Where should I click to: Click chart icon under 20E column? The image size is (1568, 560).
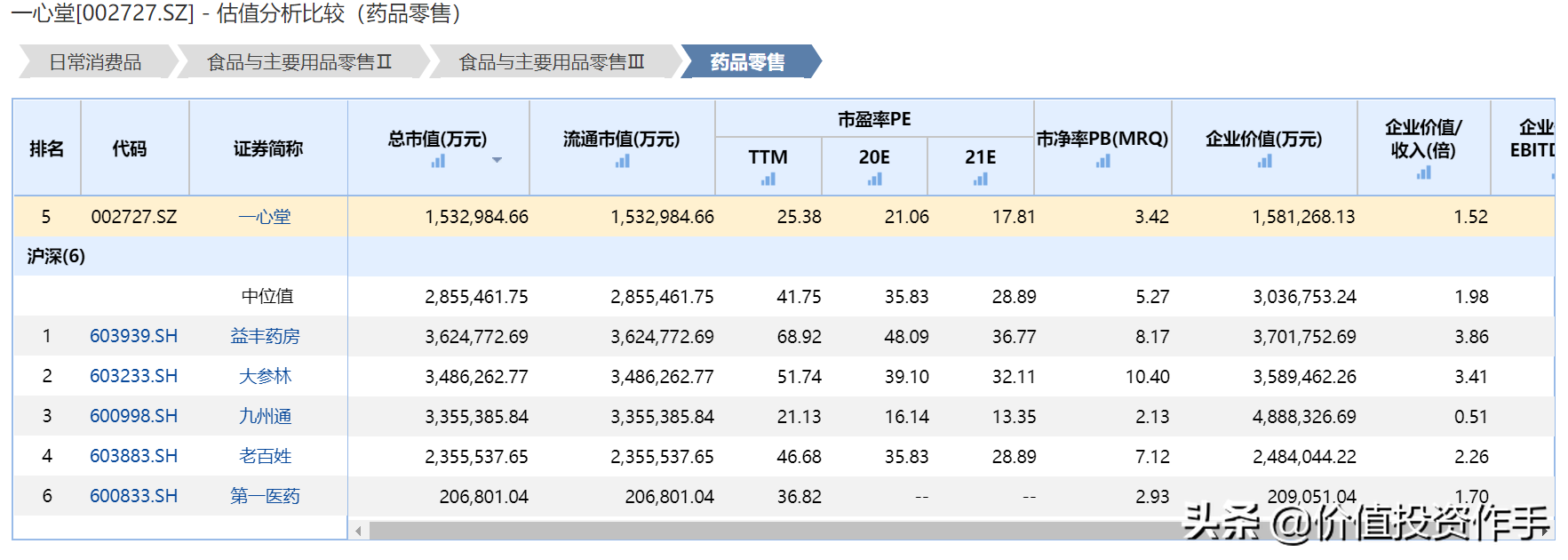(875, 179)
